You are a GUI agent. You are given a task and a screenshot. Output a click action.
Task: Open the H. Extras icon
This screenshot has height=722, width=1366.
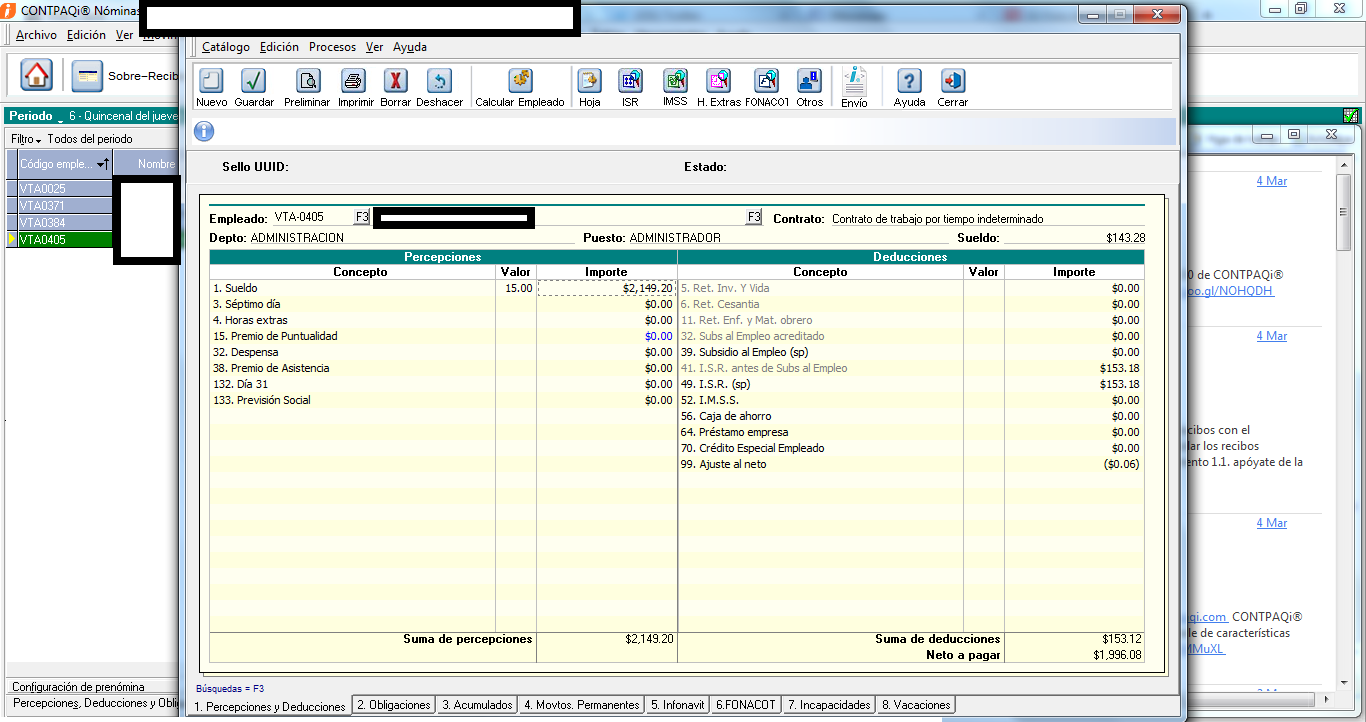pos(719,81)
